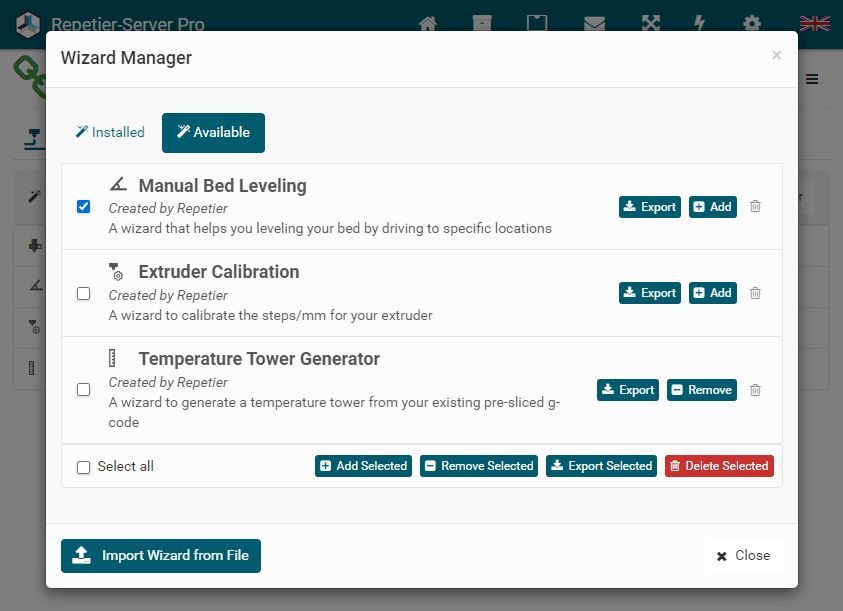This screenshot has width=843, height=611.
Task: Export the Extruder Calibration wizard
Action: point(650,293)
